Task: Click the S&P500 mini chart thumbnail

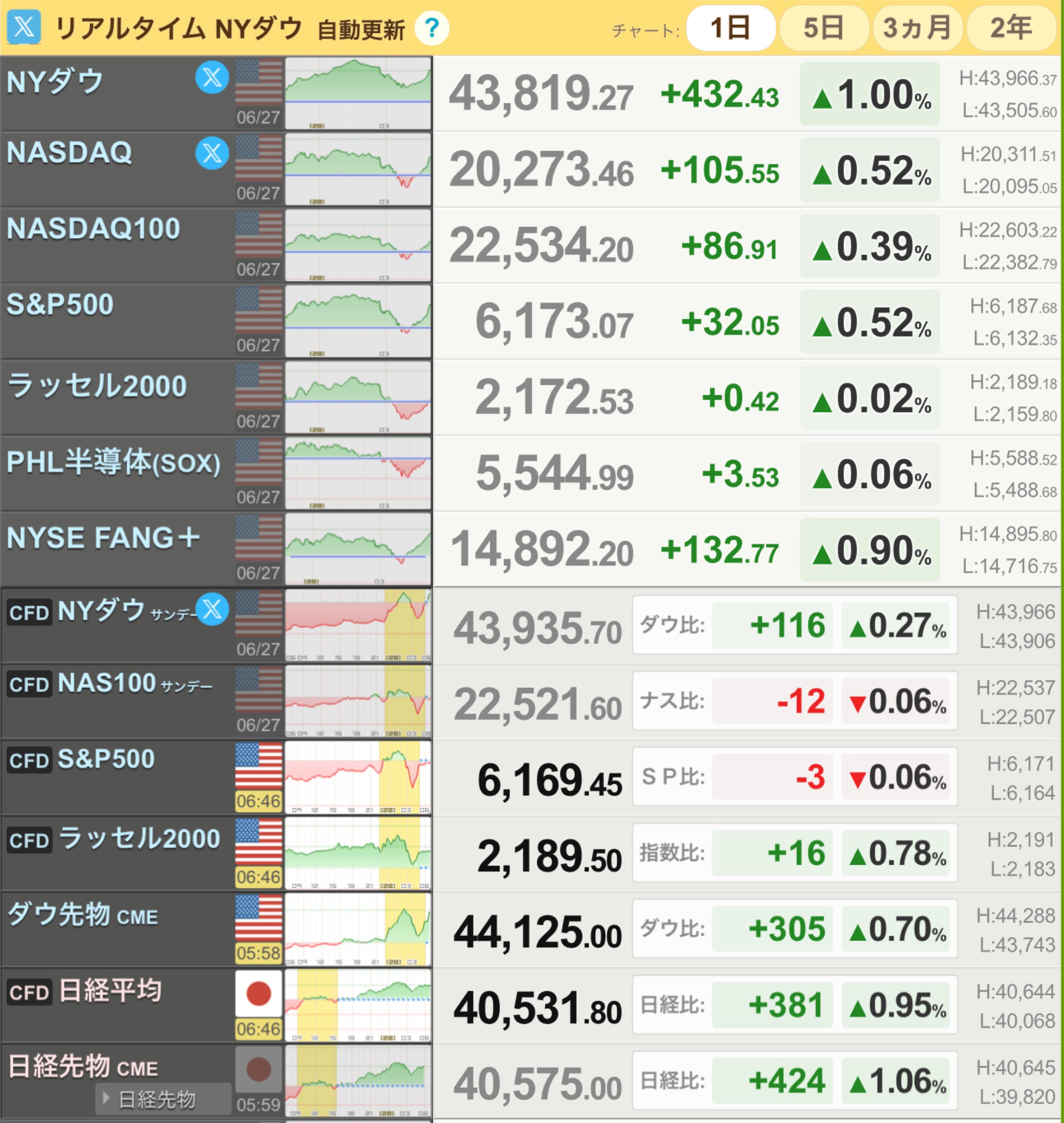Action: [358, 321]
